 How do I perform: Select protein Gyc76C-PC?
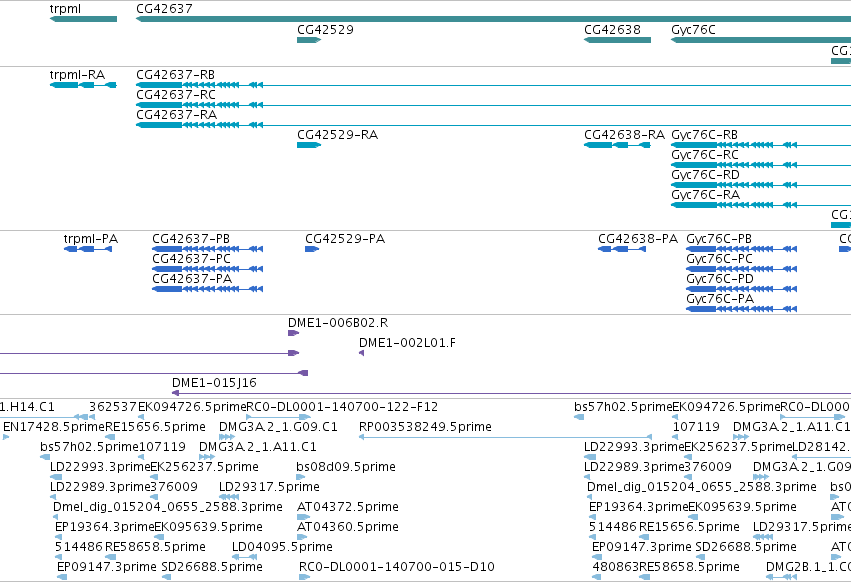tap(720, 260)
